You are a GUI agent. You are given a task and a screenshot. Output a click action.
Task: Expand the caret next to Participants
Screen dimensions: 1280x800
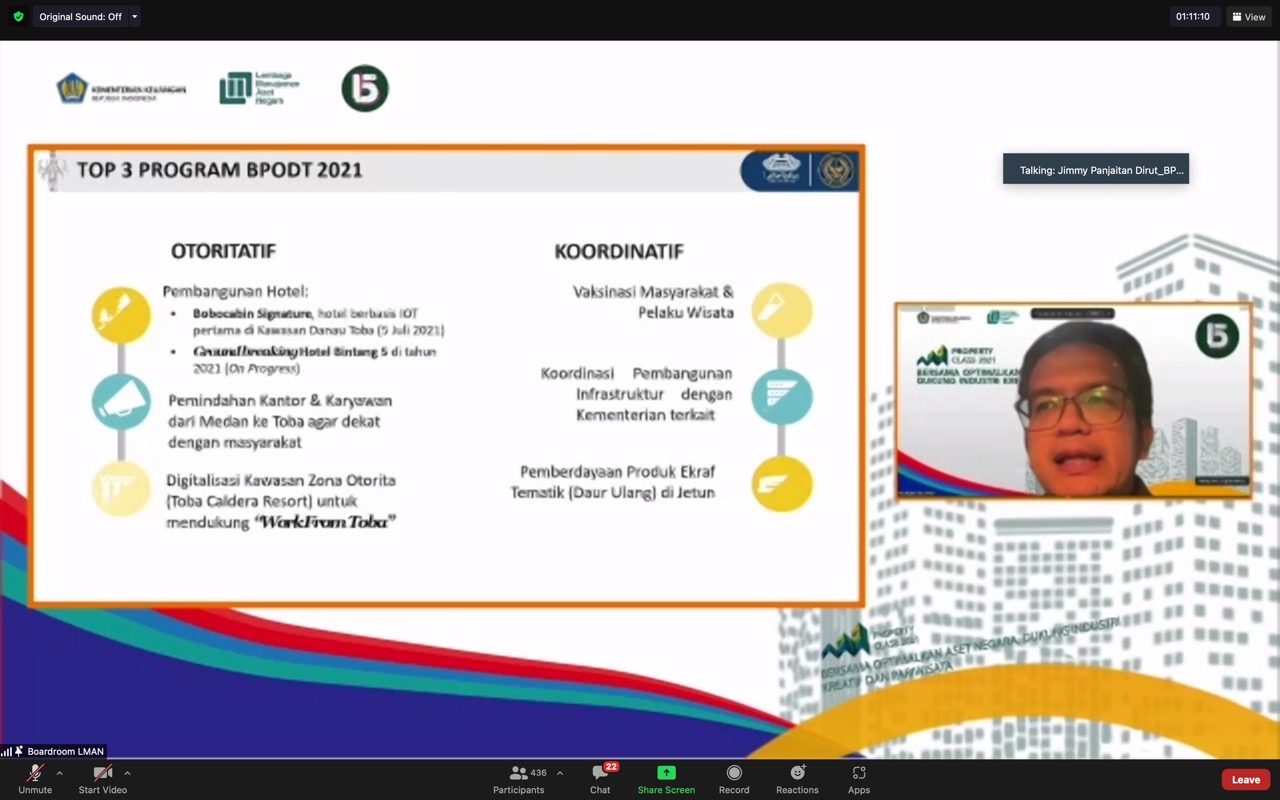pos(559,773)
